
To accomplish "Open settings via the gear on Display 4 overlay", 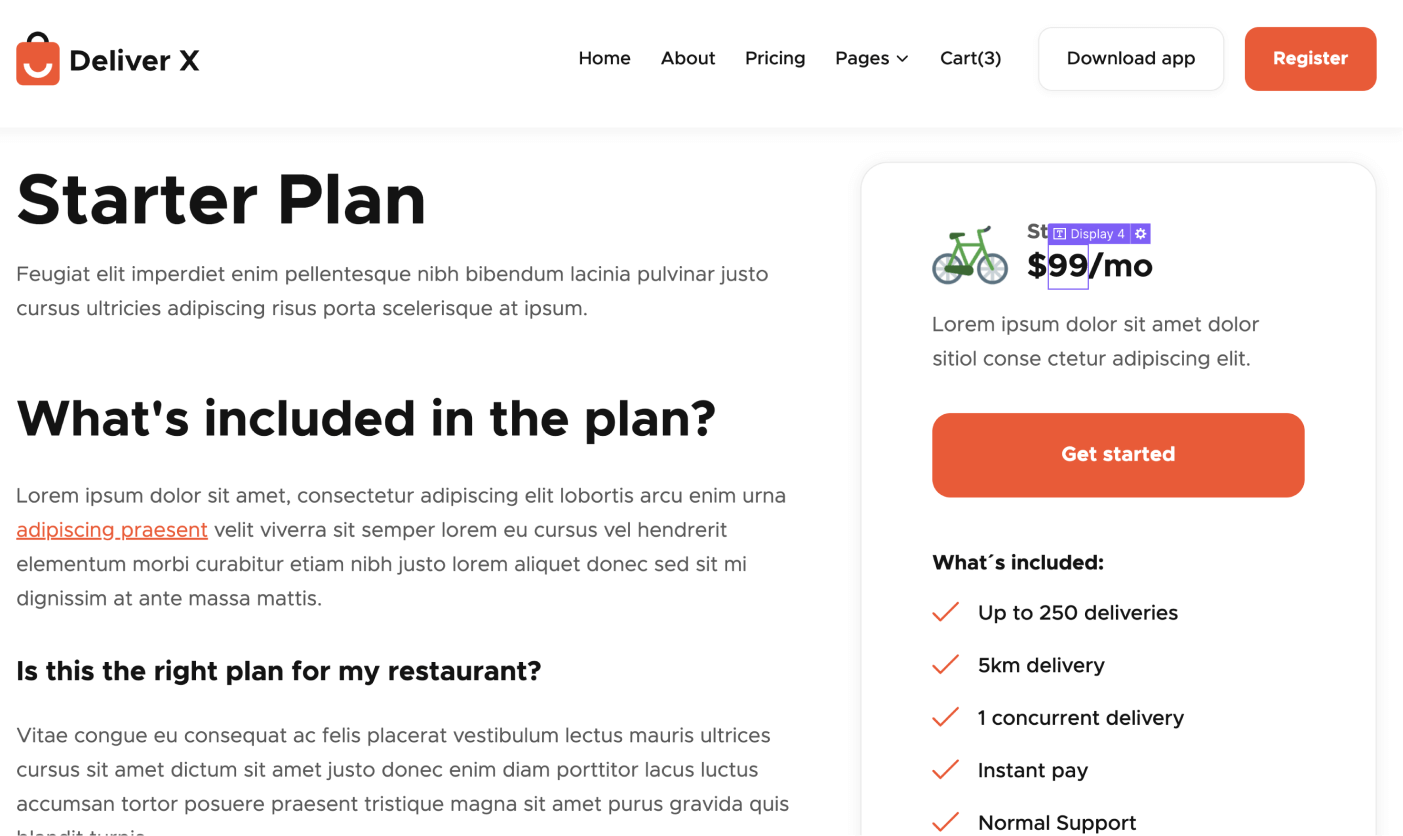I will 1141,233.
